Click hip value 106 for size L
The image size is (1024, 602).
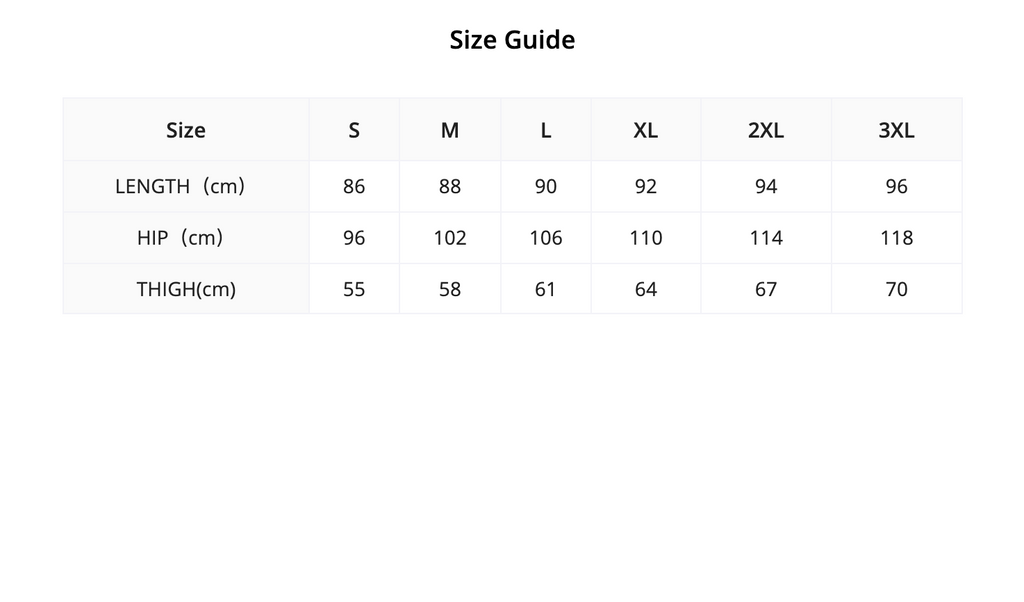(546, 238)
